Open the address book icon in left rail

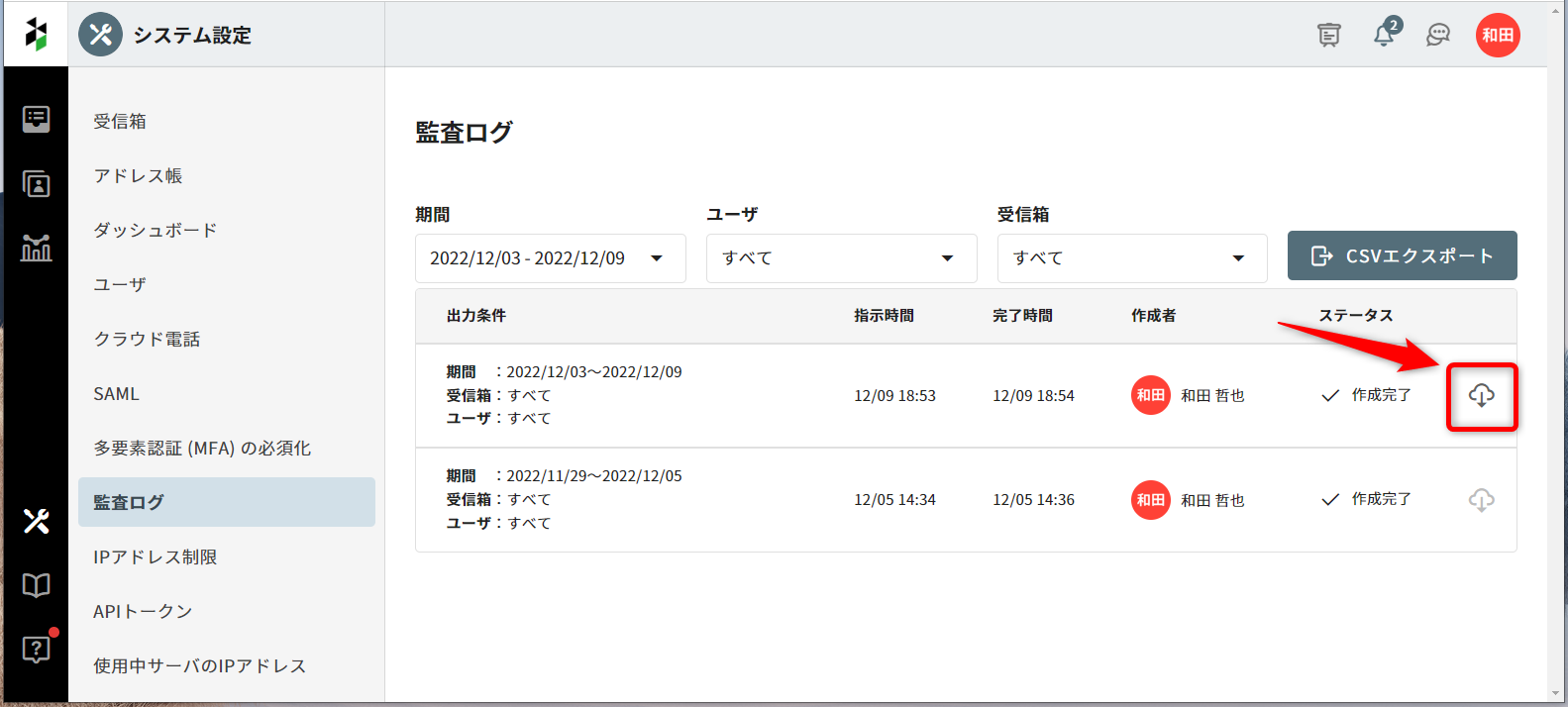point(36,184)
